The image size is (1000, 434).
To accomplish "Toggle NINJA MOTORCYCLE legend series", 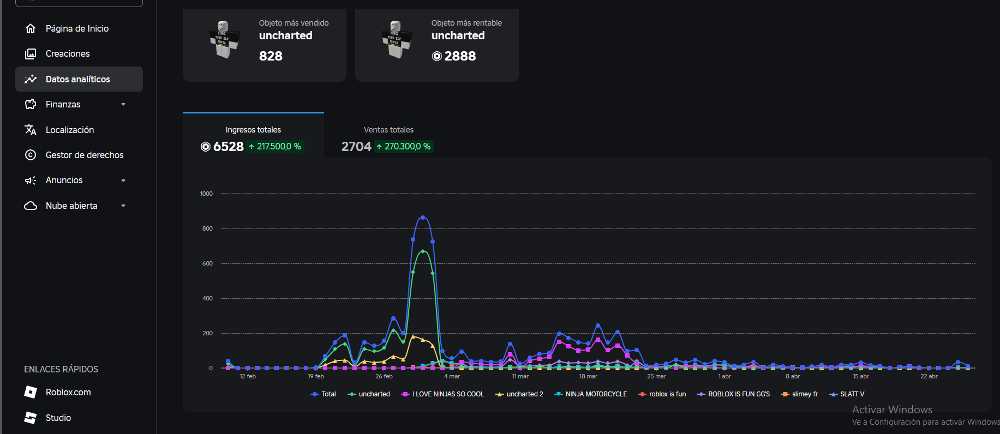I will coord(591,394).
